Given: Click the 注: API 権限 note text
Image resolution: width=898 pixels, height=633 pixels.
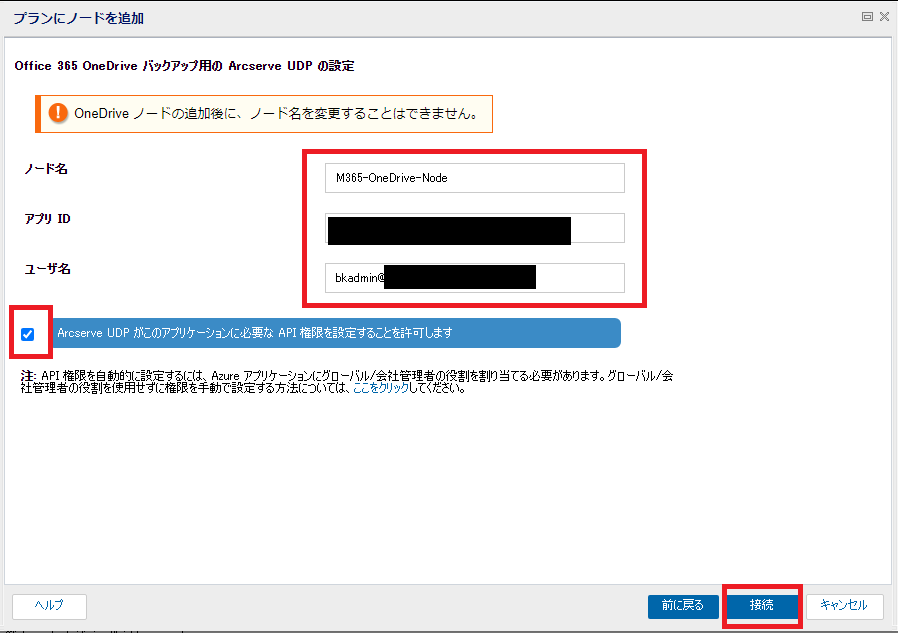Looking at the screenshot, I should [x=346, y=382].
